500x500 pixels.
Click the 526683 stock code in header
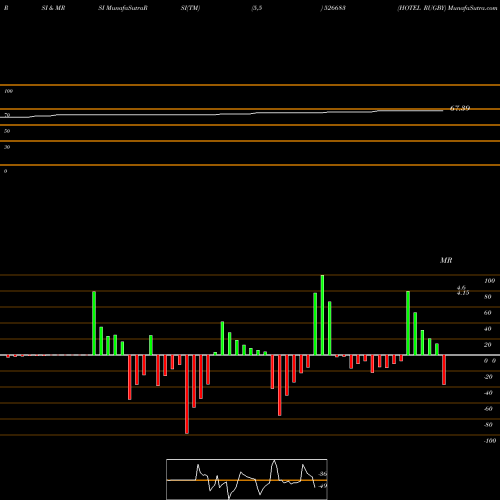coord(333,8)
